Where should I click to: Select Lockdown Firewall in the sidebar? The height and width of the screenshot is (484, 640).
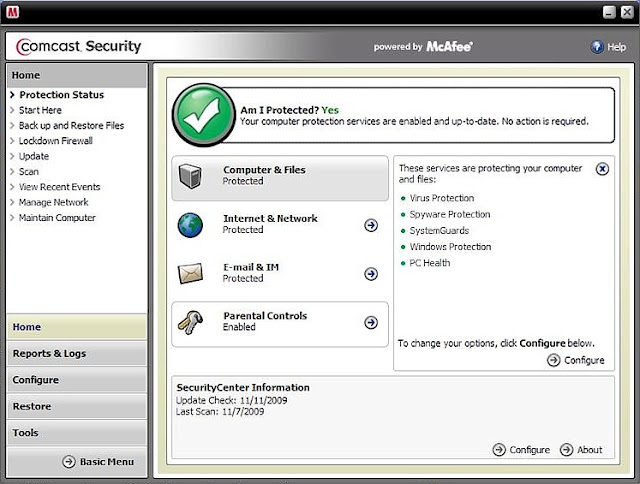(x=56, y=141)
